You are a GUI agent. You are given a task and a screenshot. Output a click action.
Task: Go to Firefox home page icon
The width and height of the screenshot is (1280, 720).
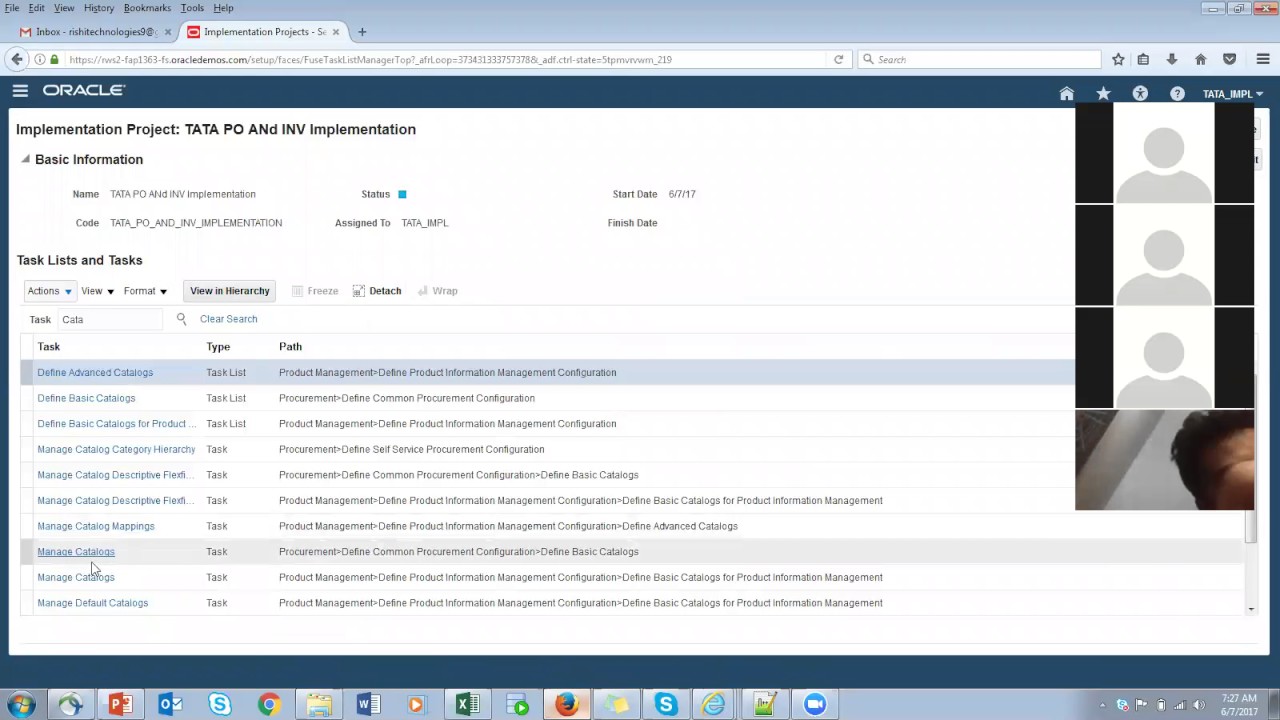pos(1201,59)
